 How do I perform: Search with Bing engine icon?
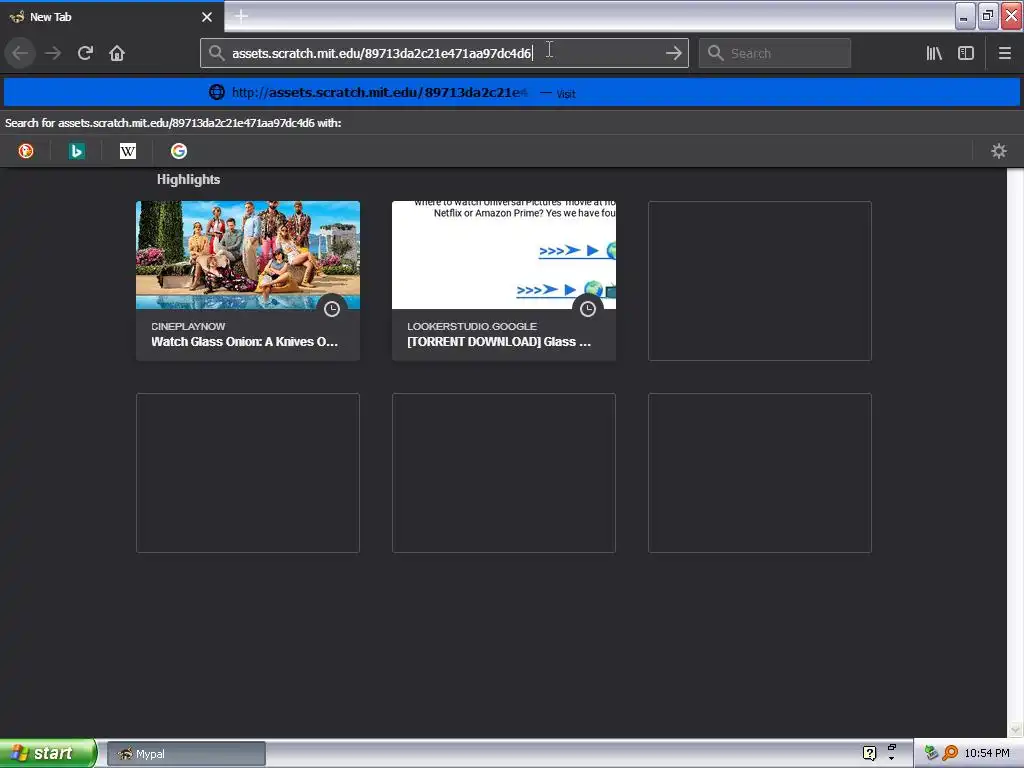click(76, 152)
